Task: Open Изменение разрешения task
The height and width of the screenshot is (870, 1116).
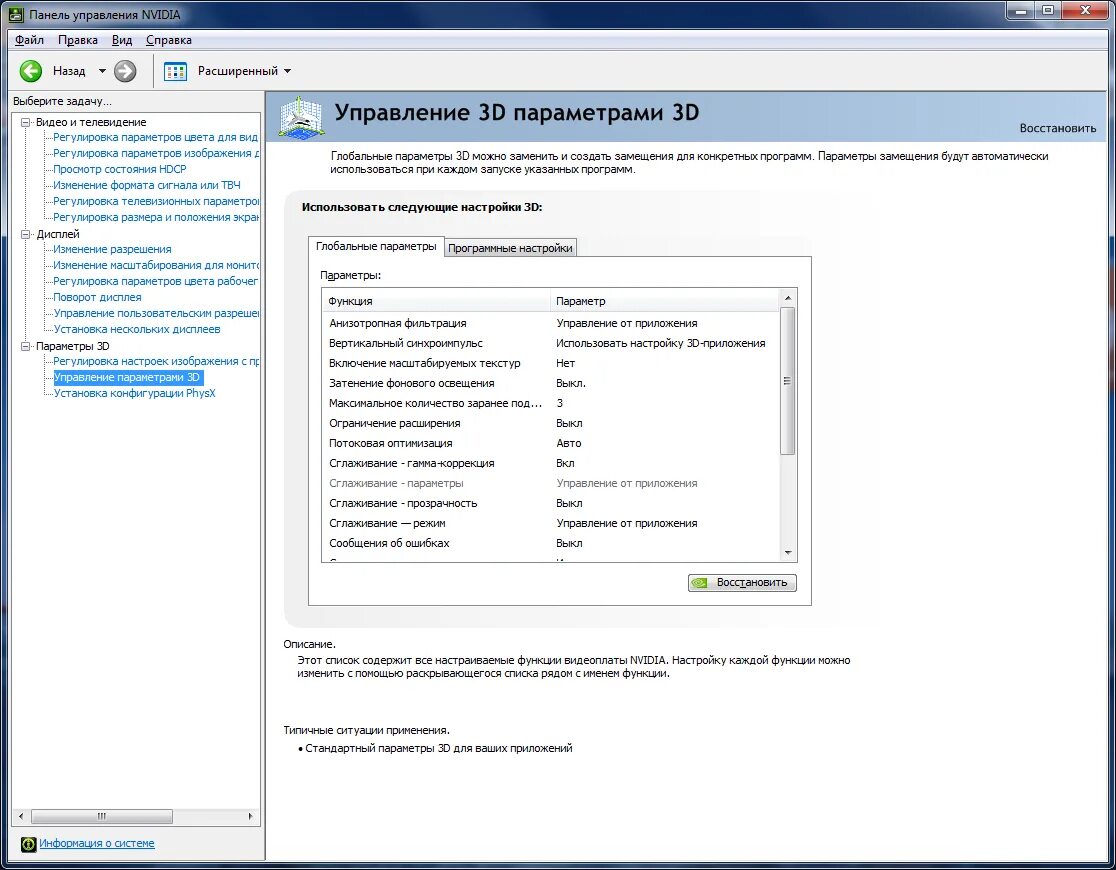Action: click(x=112, y=249)
